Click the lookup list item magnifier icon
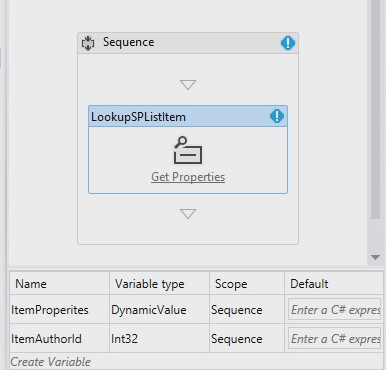The width and height of the screenshot is (386, 370). point(188,150)
